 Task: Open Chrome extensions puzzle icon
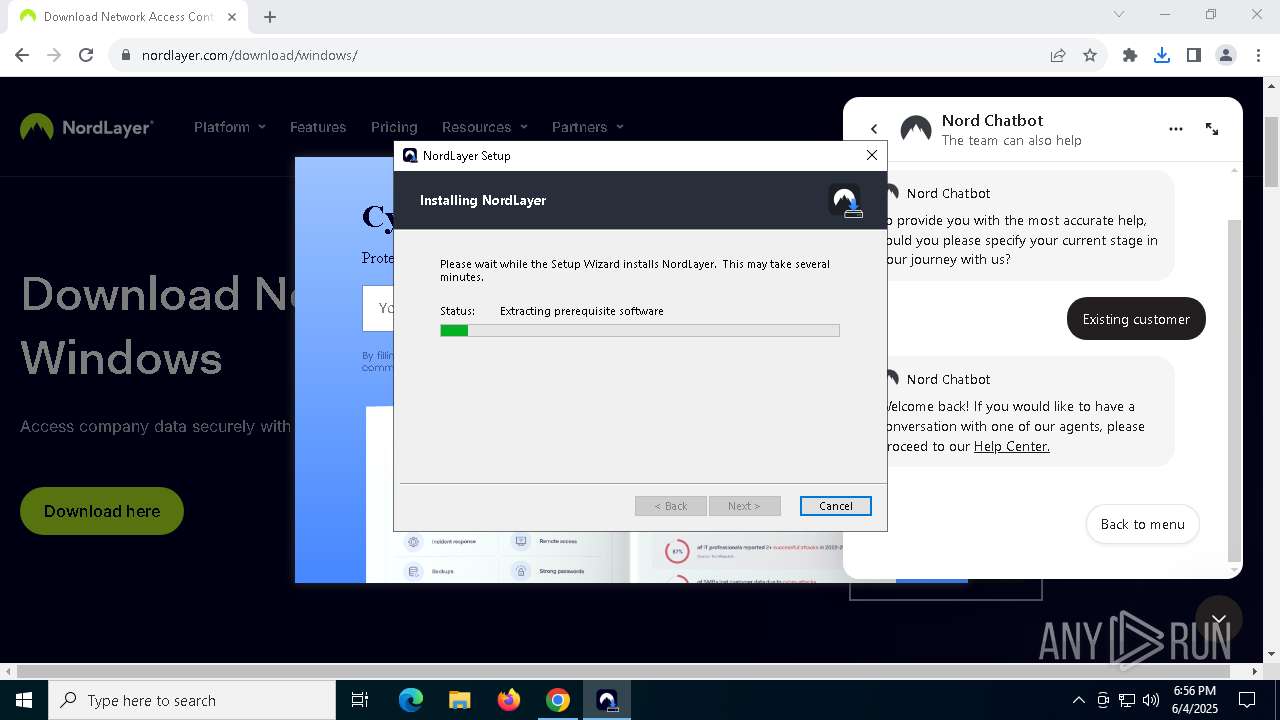coord(1130,55)
